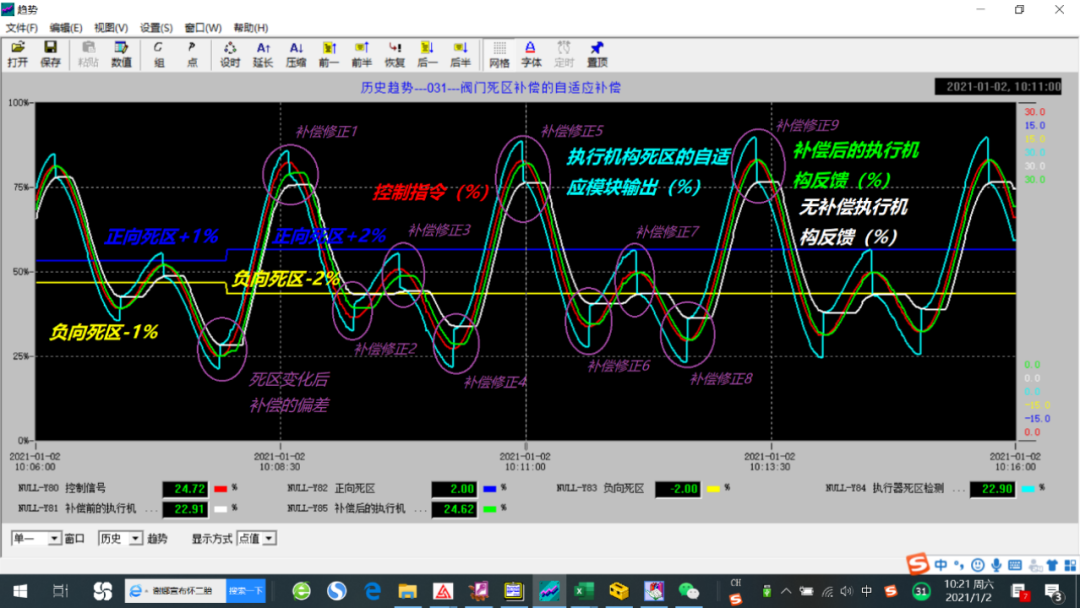Click the red 控制信号 color swatch

tap(221, 489)
